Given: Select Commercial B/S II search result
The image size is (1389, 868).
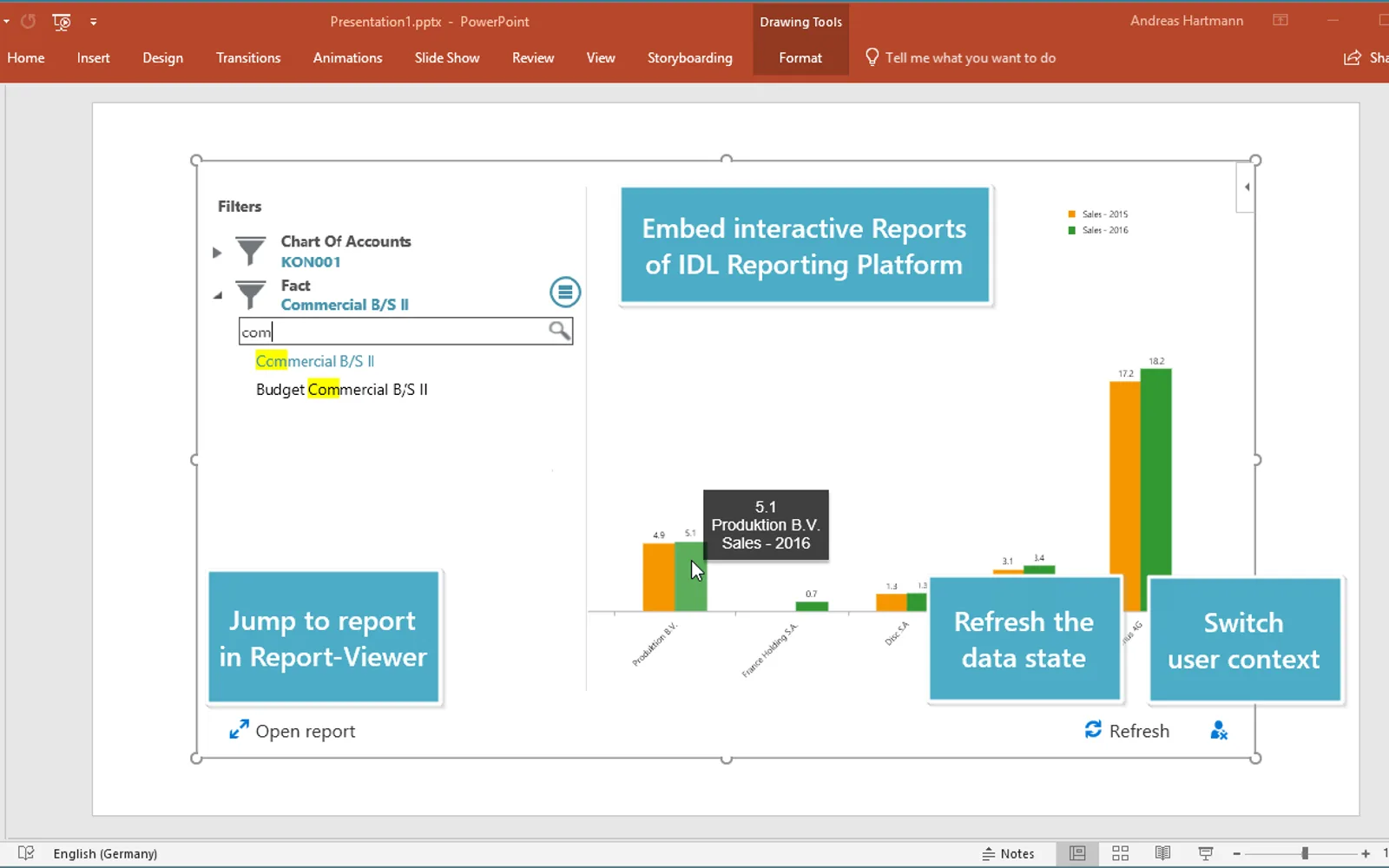Looking at the screenshot, I should (315, 361).
